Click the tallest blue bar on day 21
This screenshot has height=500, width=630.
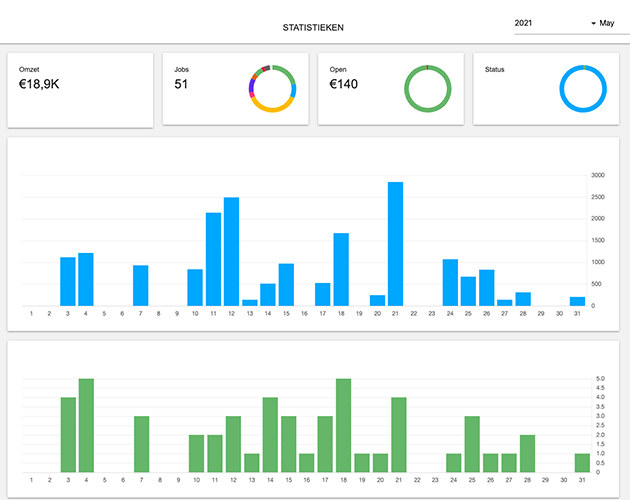click(x=395, y=244)
